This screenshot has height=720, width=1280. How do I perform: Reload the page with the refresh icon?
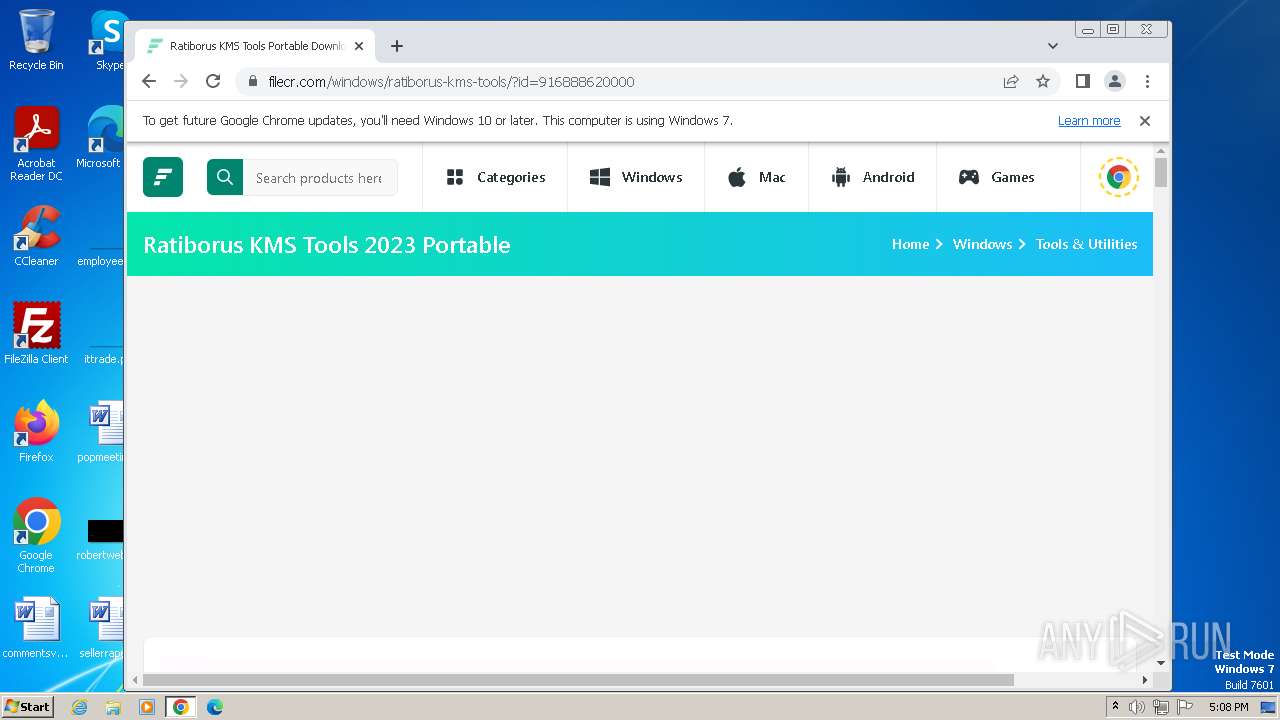(x=213, y=82)
